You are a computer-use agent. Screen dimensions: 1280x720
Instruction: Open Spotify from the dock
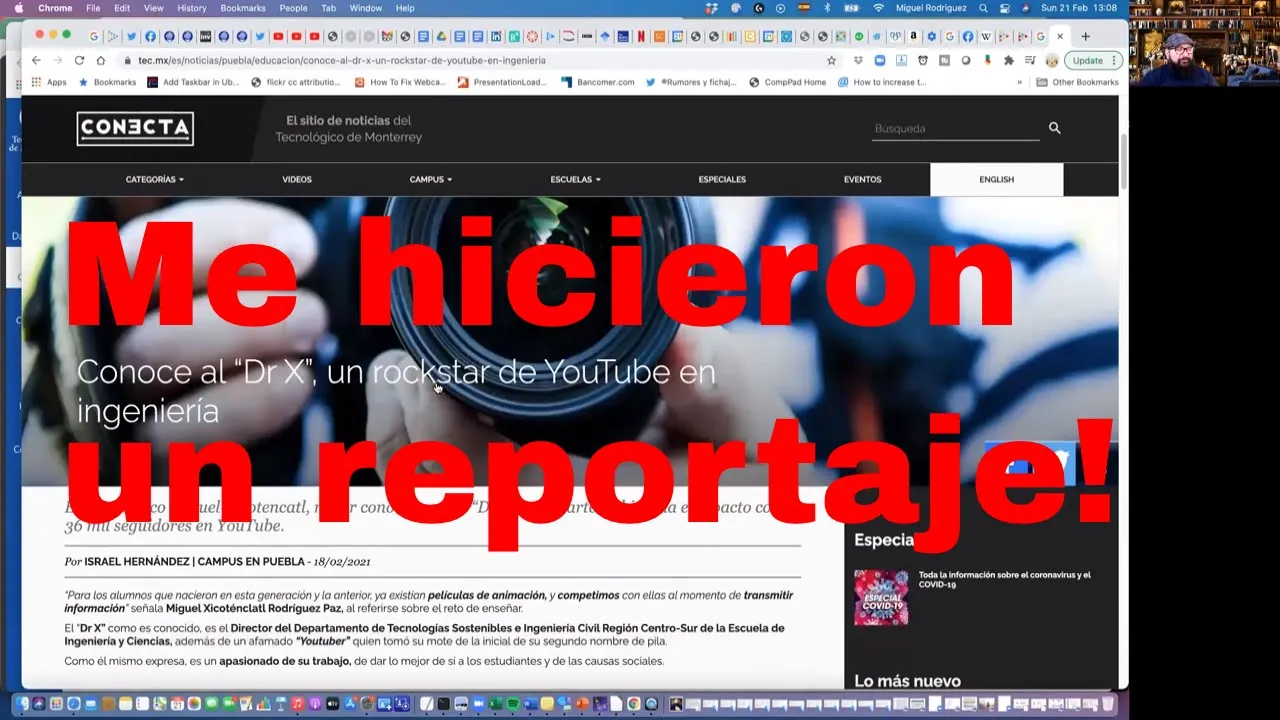(514, 704)
